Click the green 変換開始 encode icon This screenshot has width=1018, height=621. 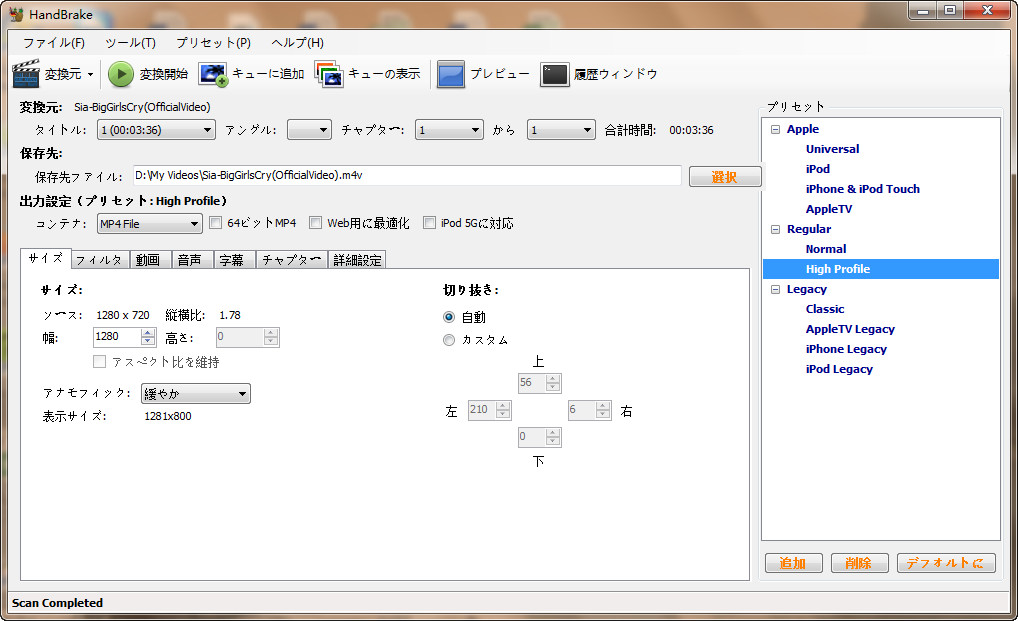[119, 73]
